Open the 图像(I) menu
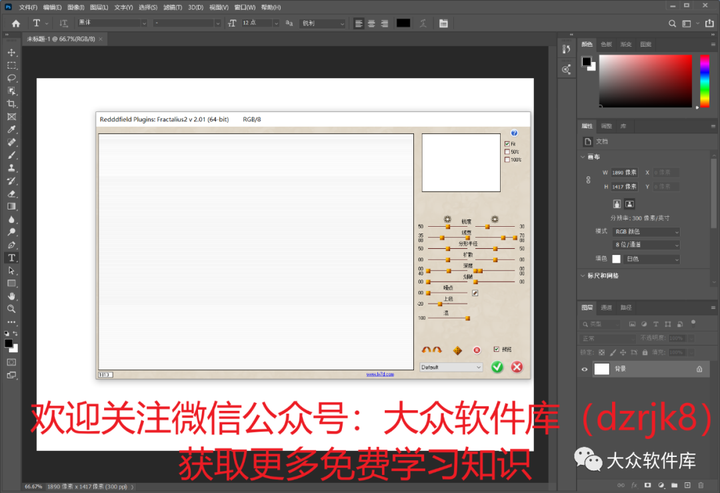720x493 pixels. (x=76, y=7)
